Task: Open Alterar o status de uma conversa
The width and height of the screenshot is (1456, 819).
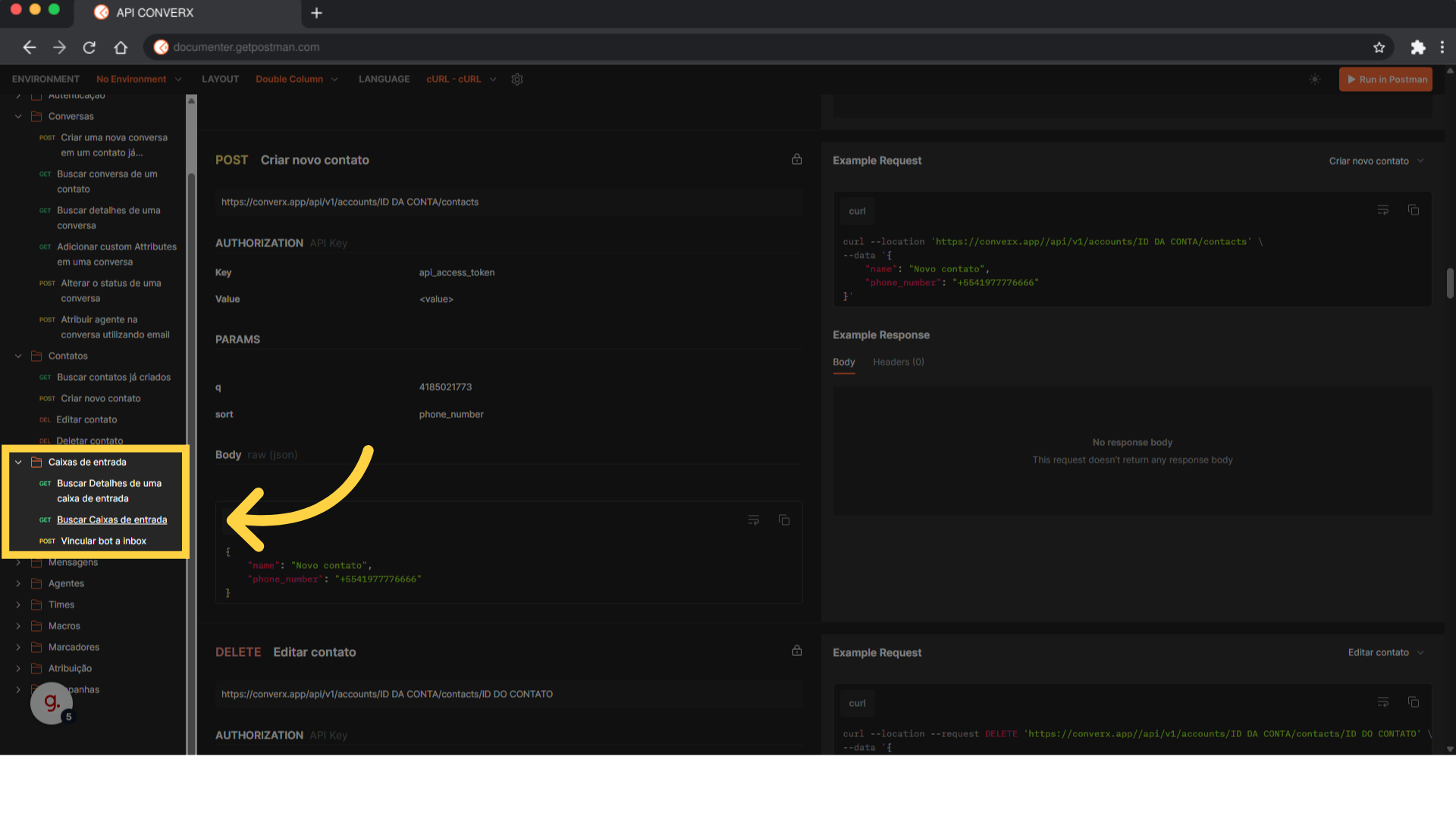Action: (x=111, y=290)
